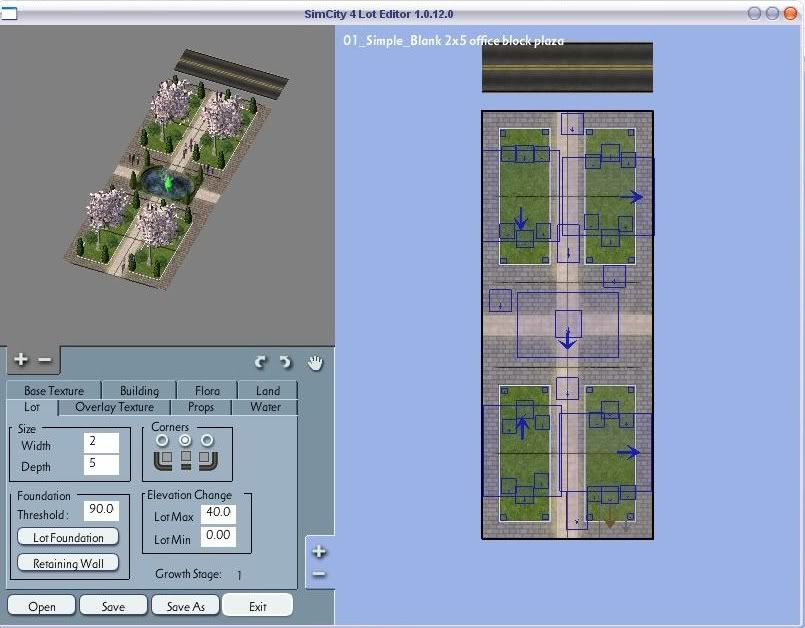Click the lot title '01_Simple_Blank 2x5 office block plaza'
805x628 pixels.
pos(453,40)
